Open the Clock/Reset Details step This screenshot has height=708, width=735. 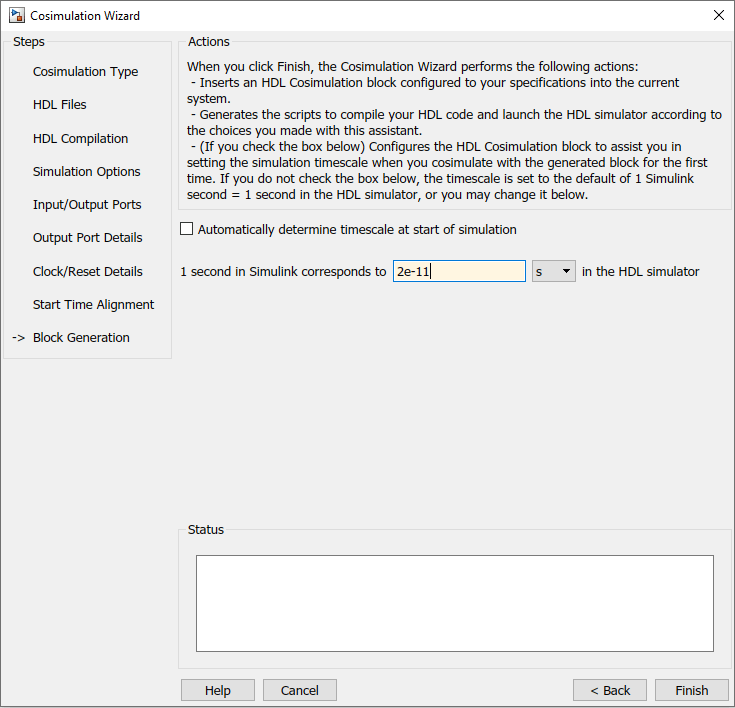(x=87, y=272)
